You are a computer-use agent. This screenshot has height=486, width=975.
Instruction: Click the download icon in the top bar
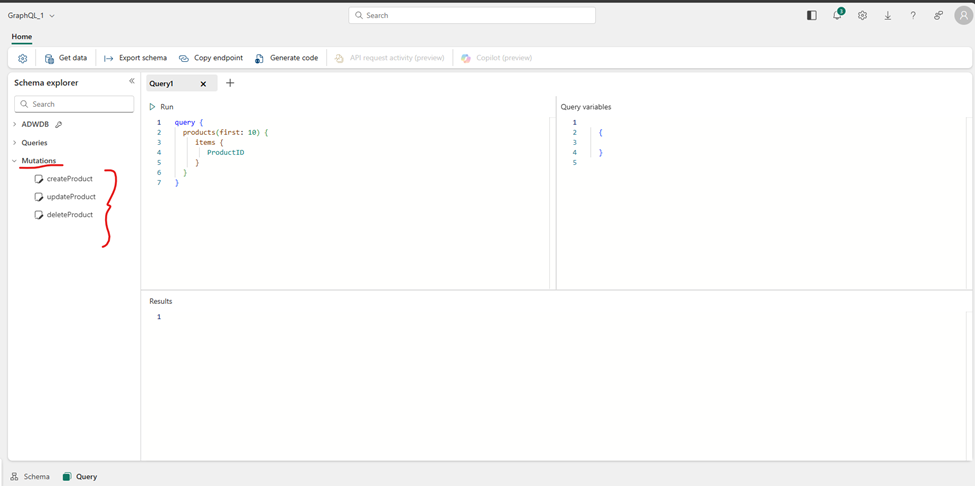click(x=887, y=16)
